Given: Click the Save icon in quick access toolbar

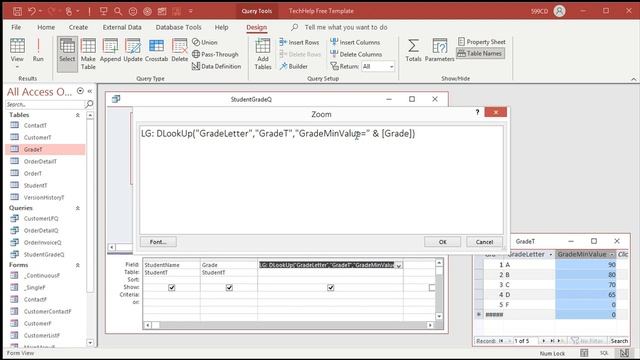Looking at the screenshot, I should point(17,11).
